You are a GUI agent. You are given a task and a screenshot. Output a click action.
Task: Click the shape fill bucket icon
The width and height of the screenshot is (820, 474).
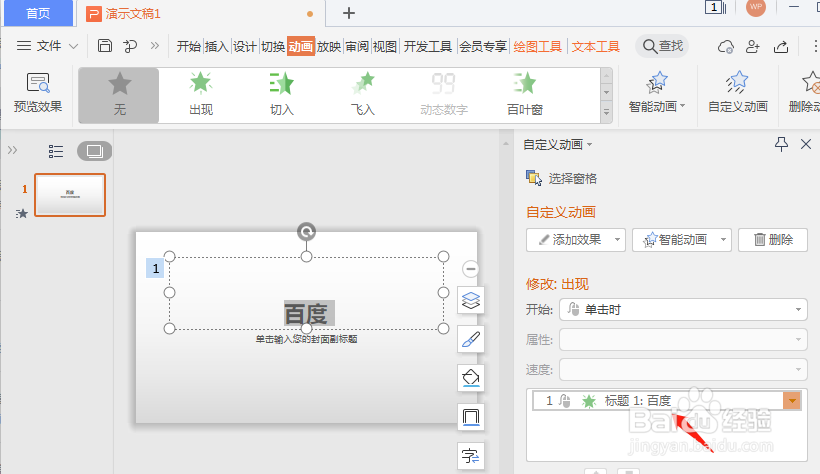[471, 378]
